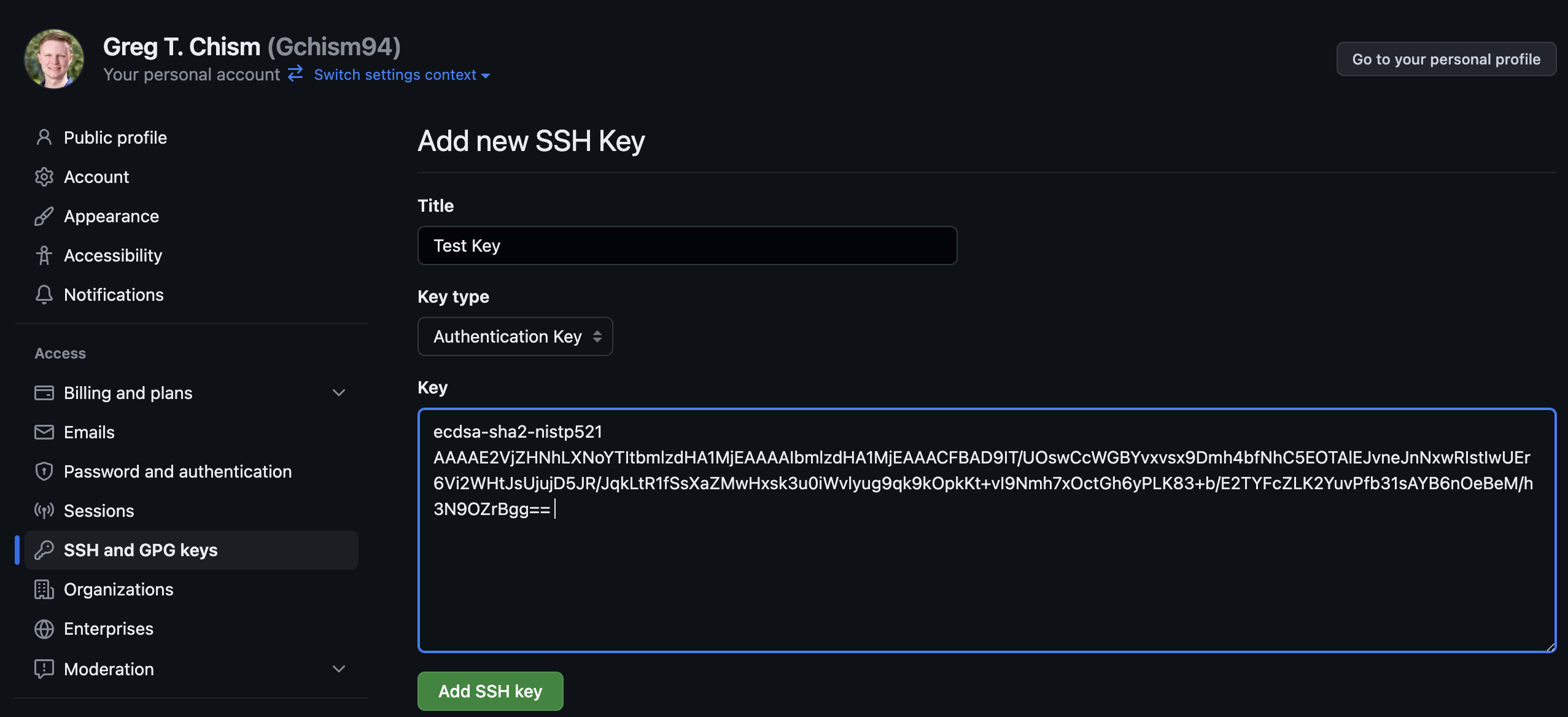Open the Key type dropdown
This screenshot has width=1568, height=717.
pos(515,336)
